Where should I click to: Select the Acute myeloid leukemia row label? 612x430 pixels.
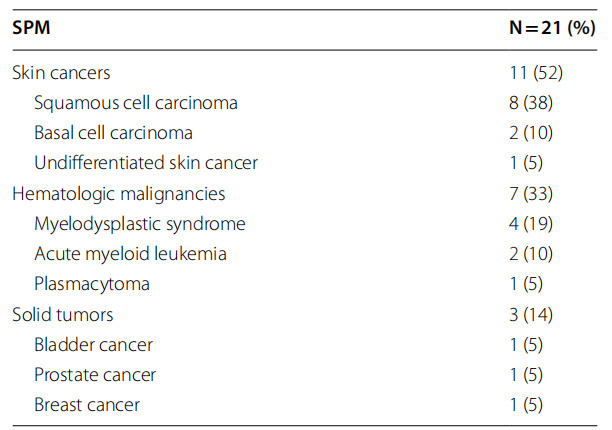(x=130, y=254)
